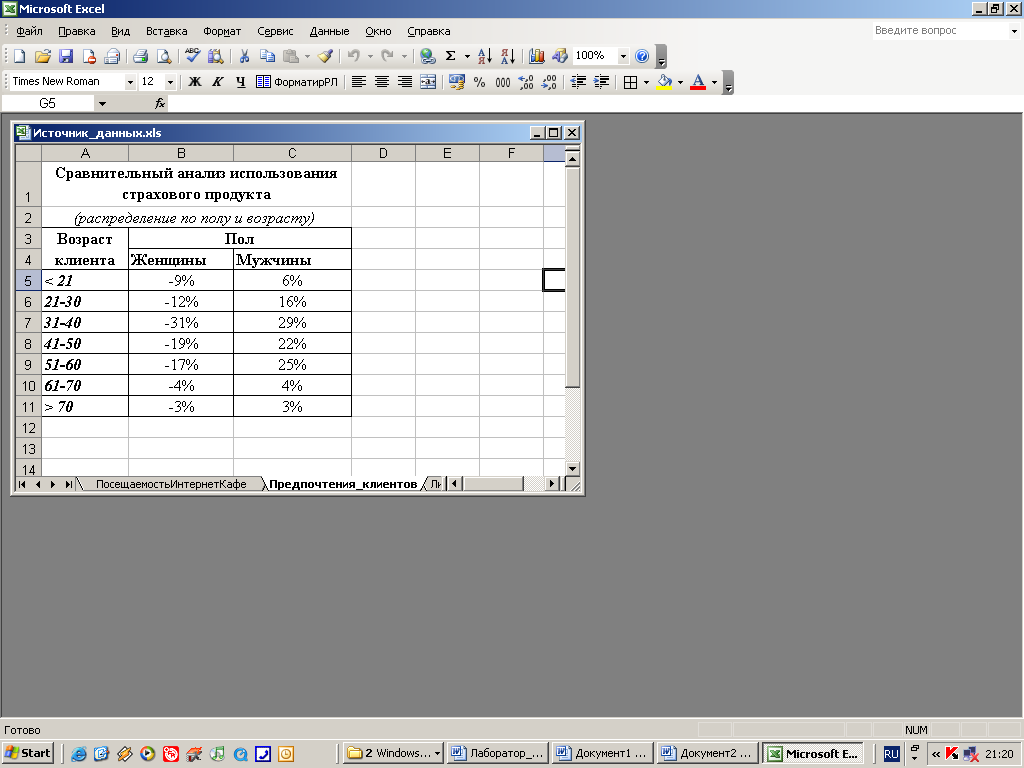Apply yellow fill color bucket

pyautogui.click(x=665, y=82)
